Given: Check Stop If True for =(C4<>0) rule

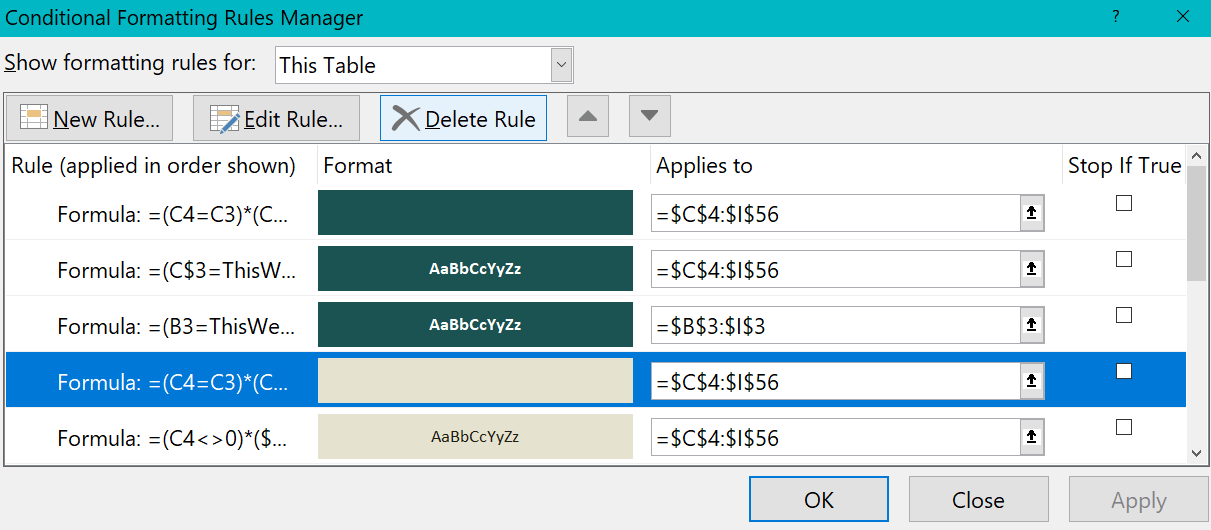Looking at the screenshot, I should pos(1124,427).
